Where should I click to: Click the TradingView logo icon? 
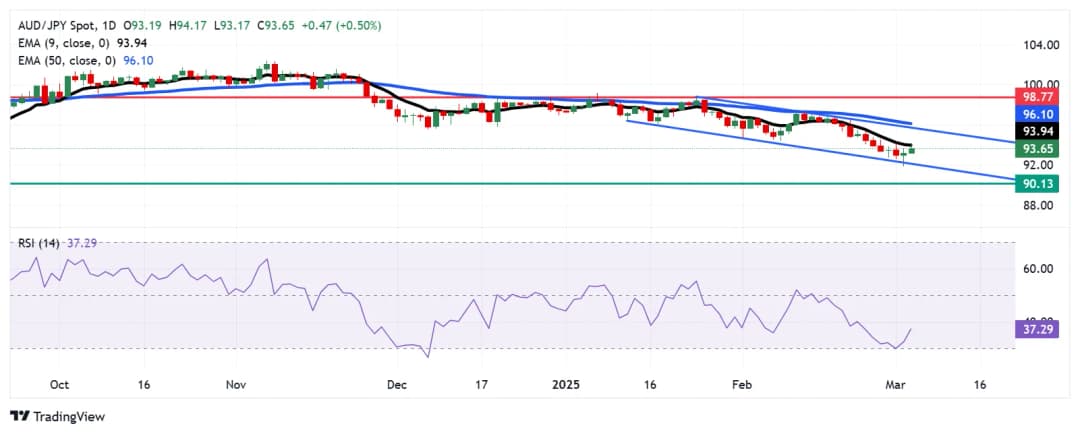[19, 416]
